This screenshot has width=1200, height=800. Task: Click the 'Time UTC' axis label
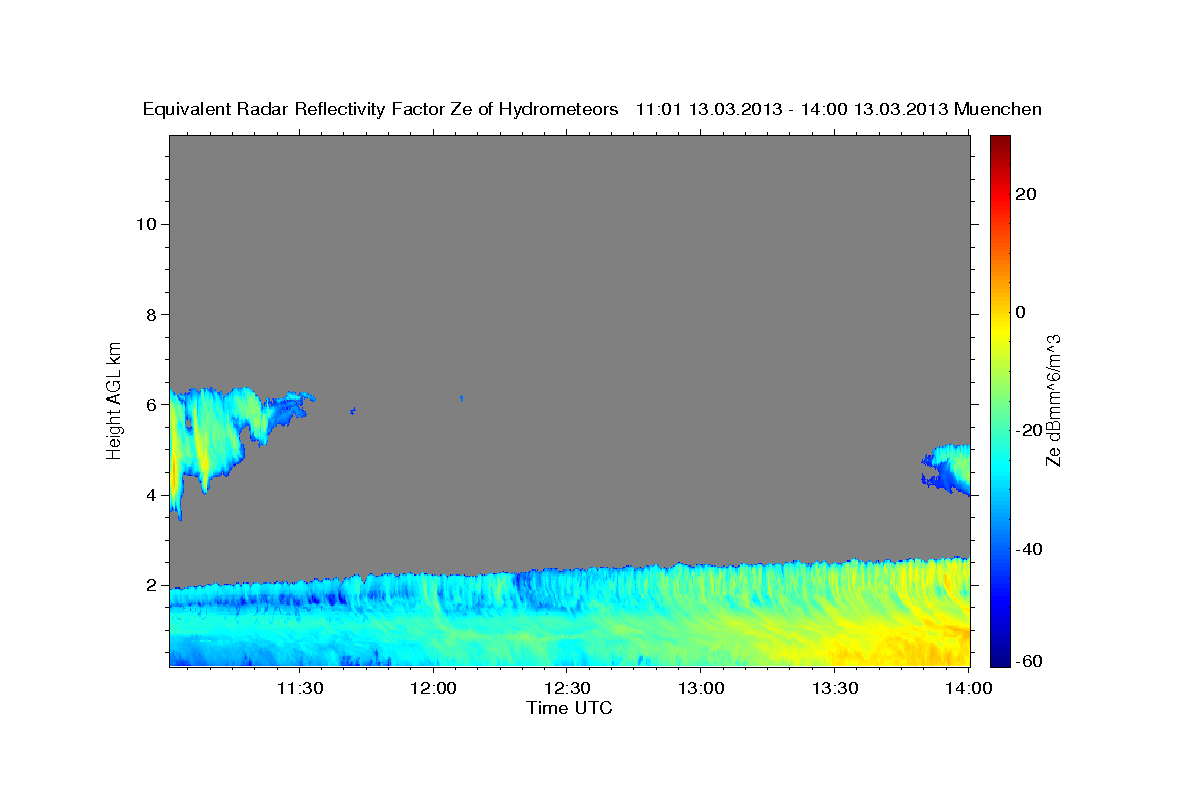569,708
